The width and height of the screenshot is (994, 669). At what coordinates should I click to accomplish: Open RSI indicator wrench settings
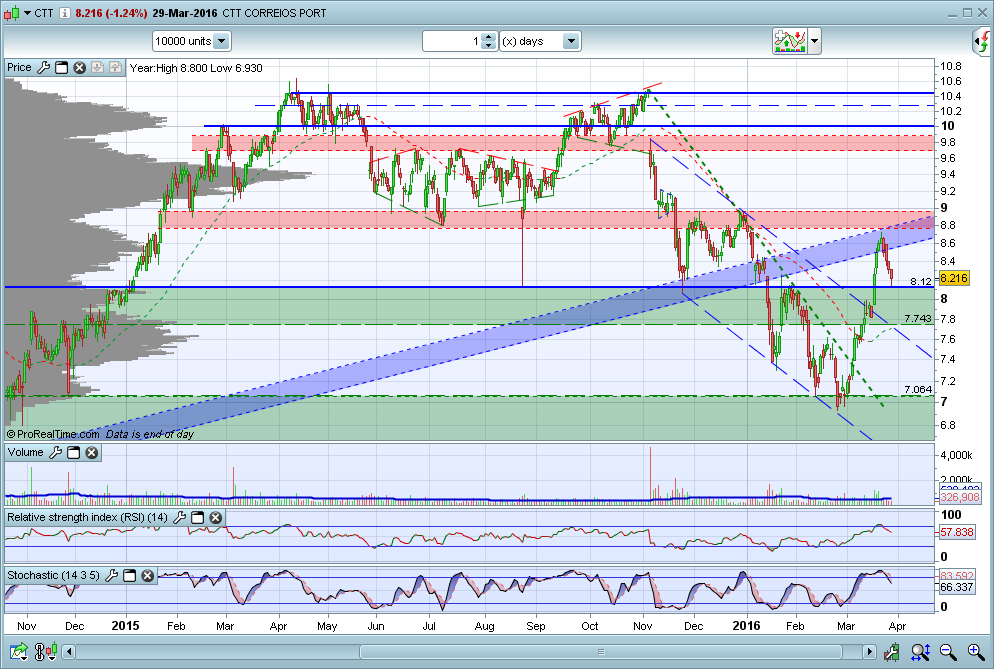coord(180,518)
